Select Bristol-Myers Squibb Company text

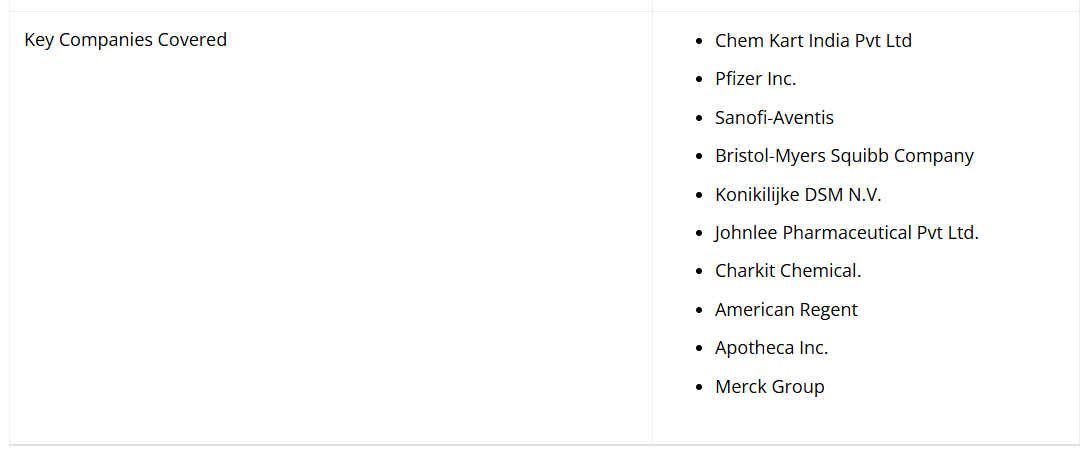[x=844, y=156]
